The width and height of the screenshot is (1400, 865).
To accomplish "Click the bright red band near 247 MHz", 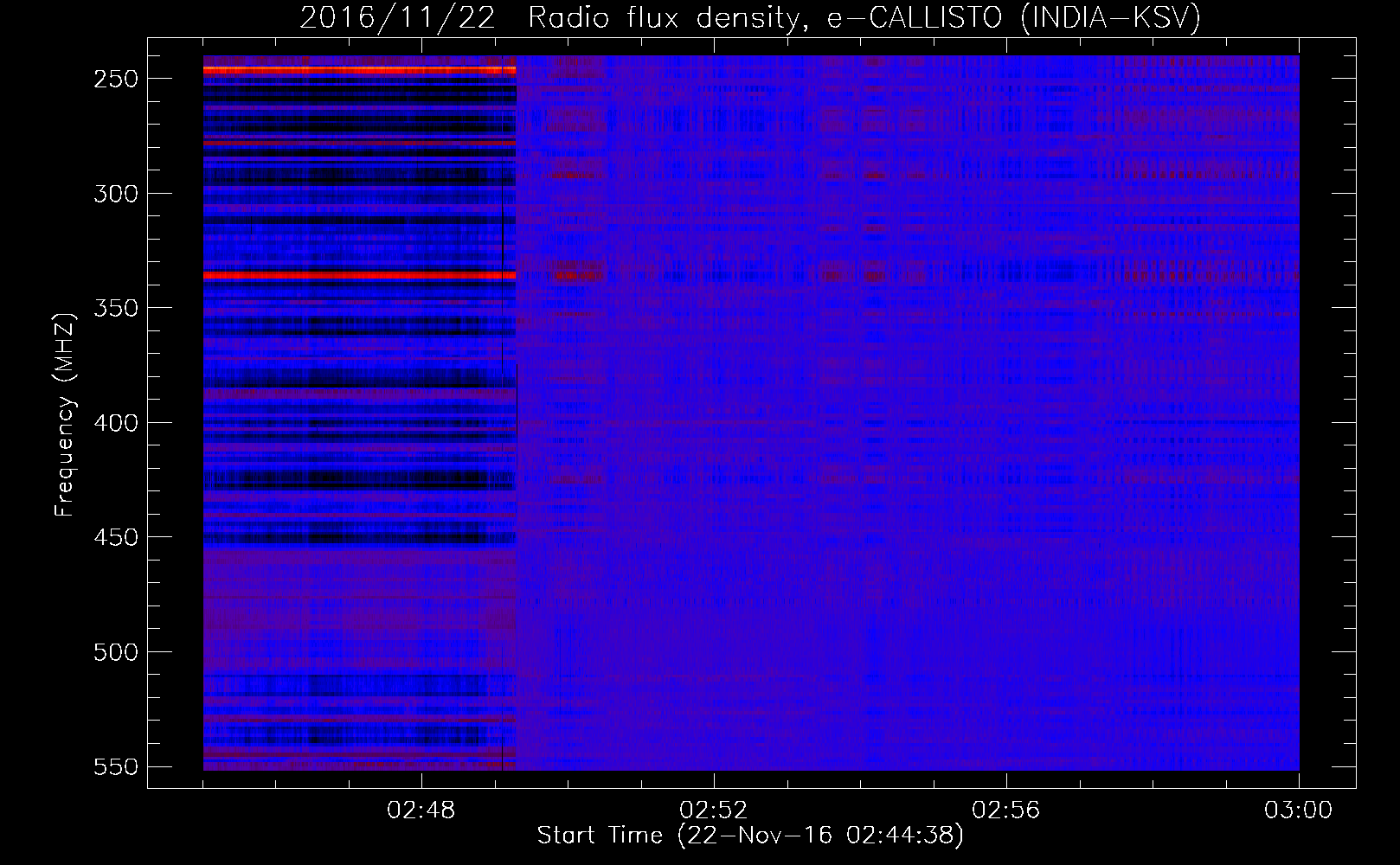I will pos(359,70).
